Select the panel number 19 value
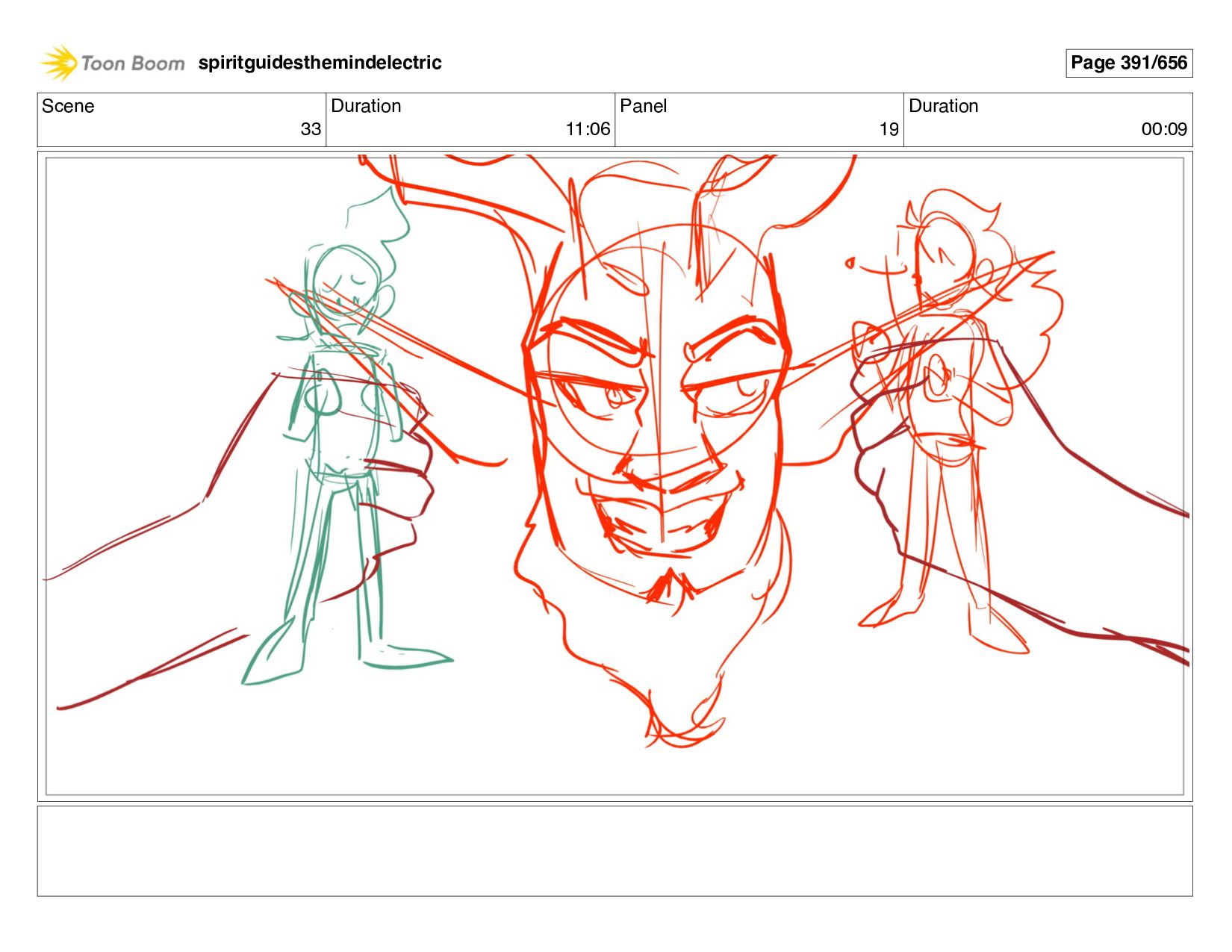The image size is (1232, 952). click(x=889, y=129)
